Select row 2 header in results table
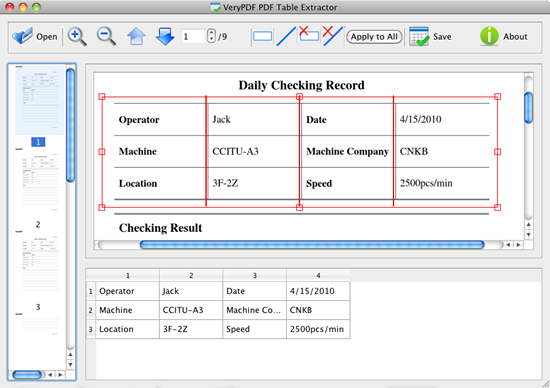 (x=91, y=310)
